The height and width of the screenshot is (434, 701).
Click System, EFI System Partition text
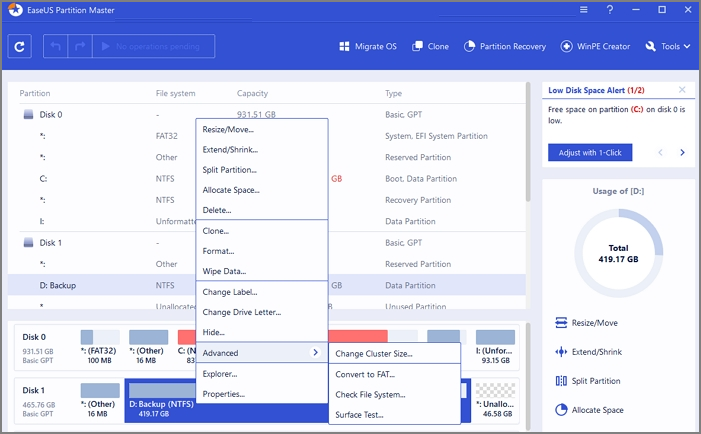436,136
